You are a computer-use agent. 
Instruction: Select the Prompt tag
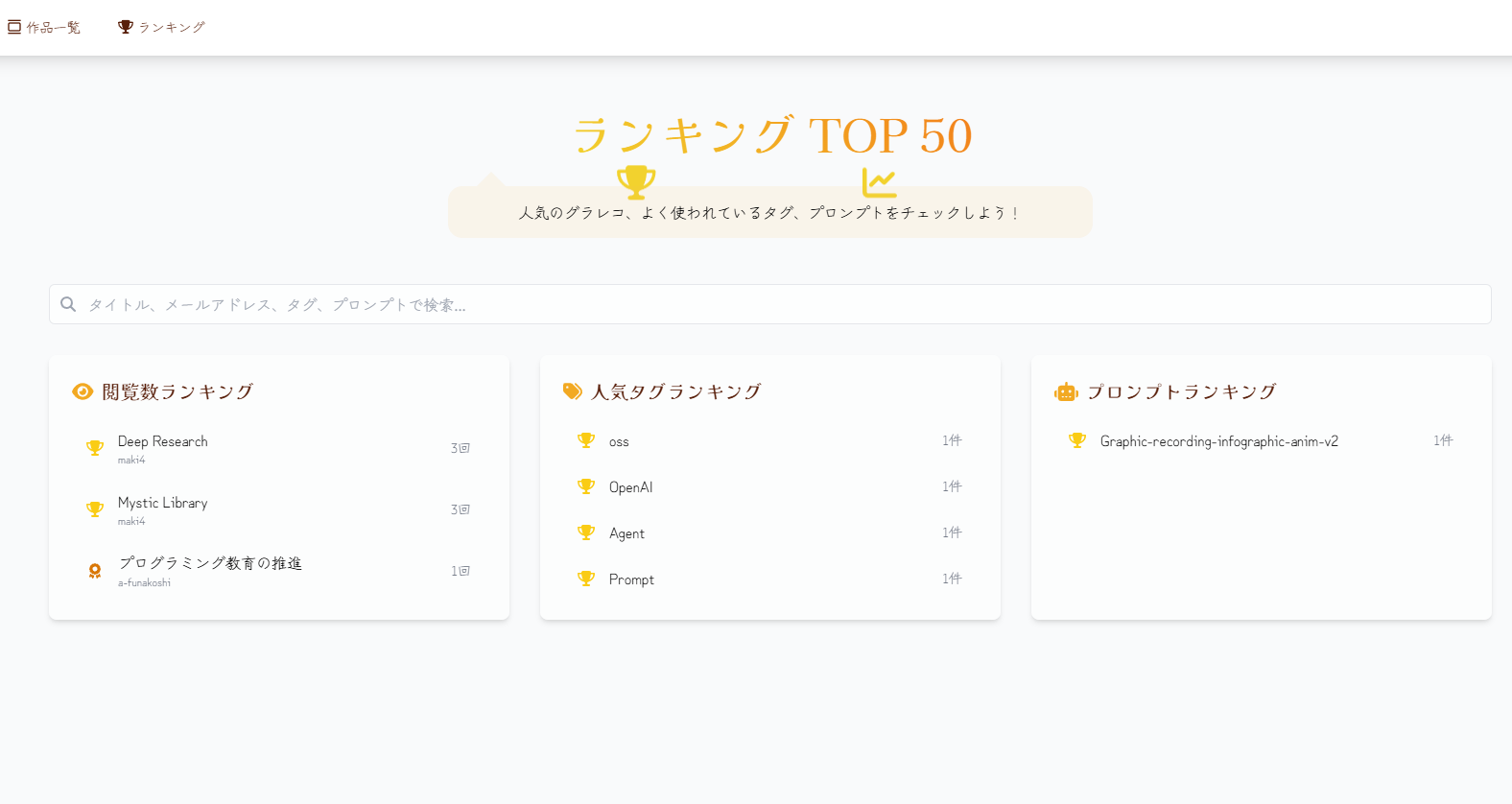(770, 579)
